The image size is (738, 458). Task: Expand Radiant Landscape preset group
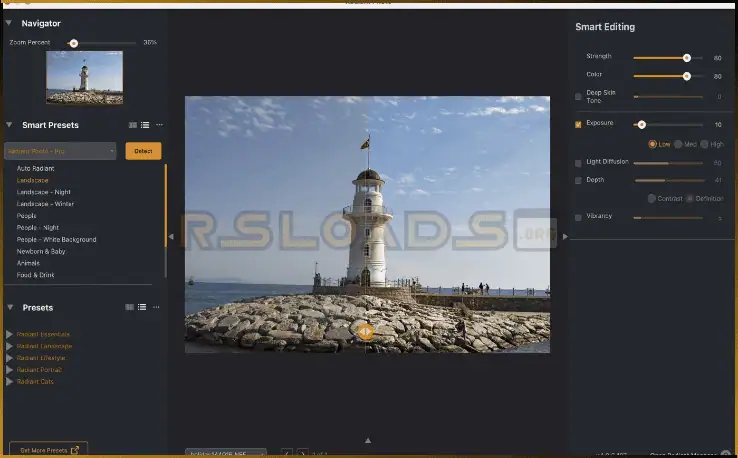click(9, 346)
